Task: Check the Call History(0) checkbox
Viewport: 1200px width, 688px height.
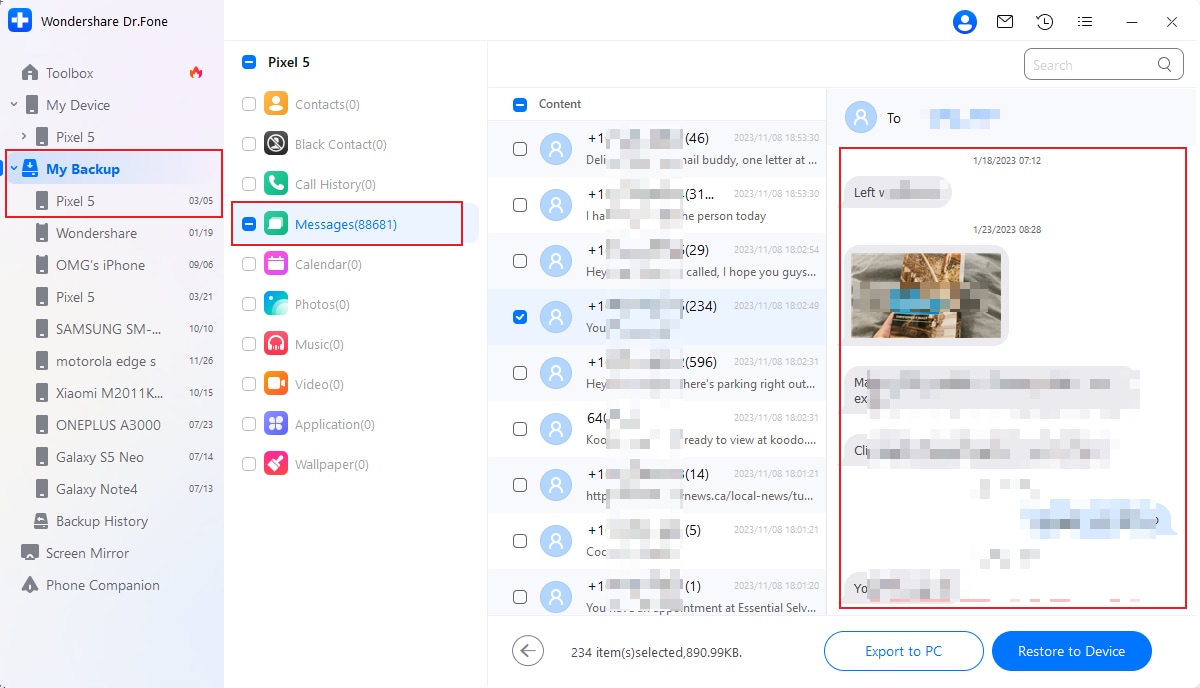Action: [x=249, y=184]
